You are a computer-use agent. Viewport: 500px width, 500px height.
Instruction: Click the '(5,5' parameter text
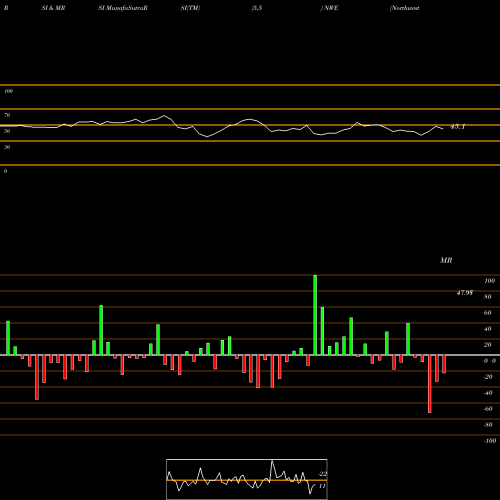(x=257, y=8)
